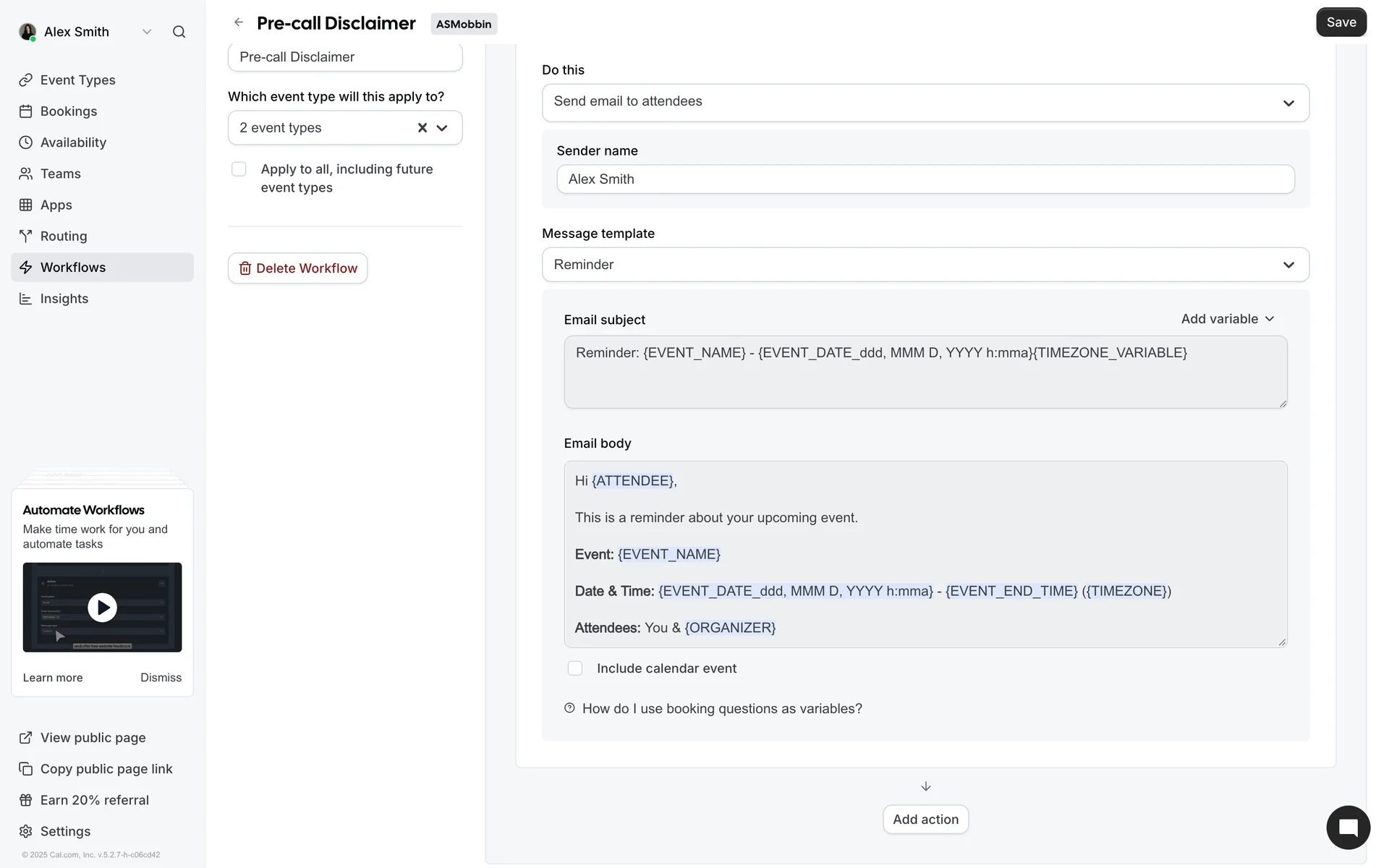Clear selected event types with X icon
This screenshot has width=1389, height=868.
point(422,128)
